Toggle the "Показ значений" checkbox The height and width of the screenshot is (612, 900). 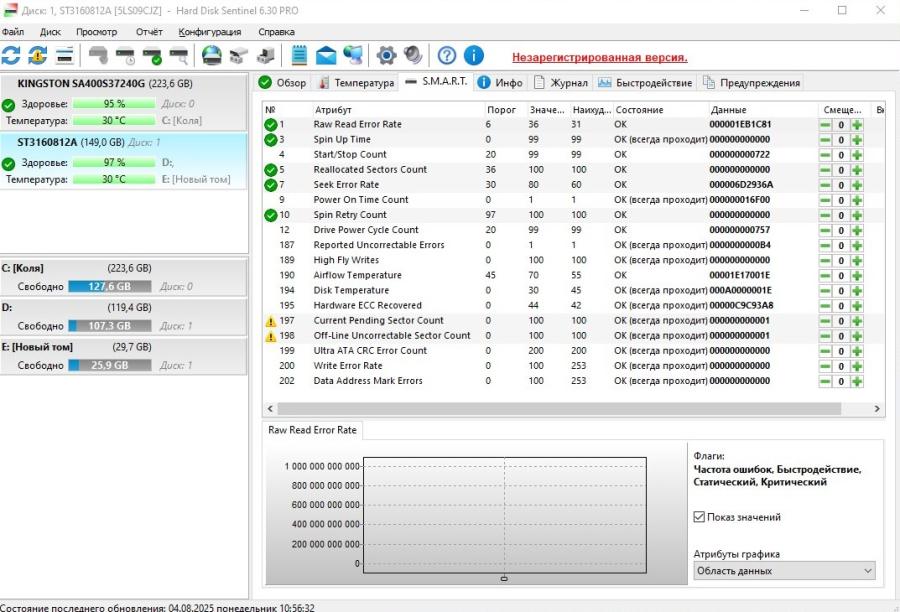click(x=700, y=517)
